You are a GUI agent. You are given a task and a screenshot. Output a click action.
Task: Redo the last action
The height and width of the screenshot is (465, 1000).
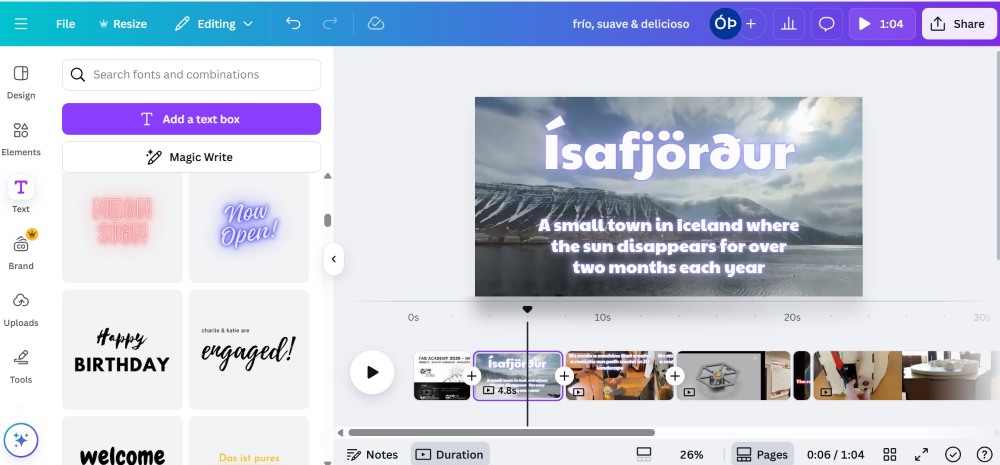[x=330, y=24]
